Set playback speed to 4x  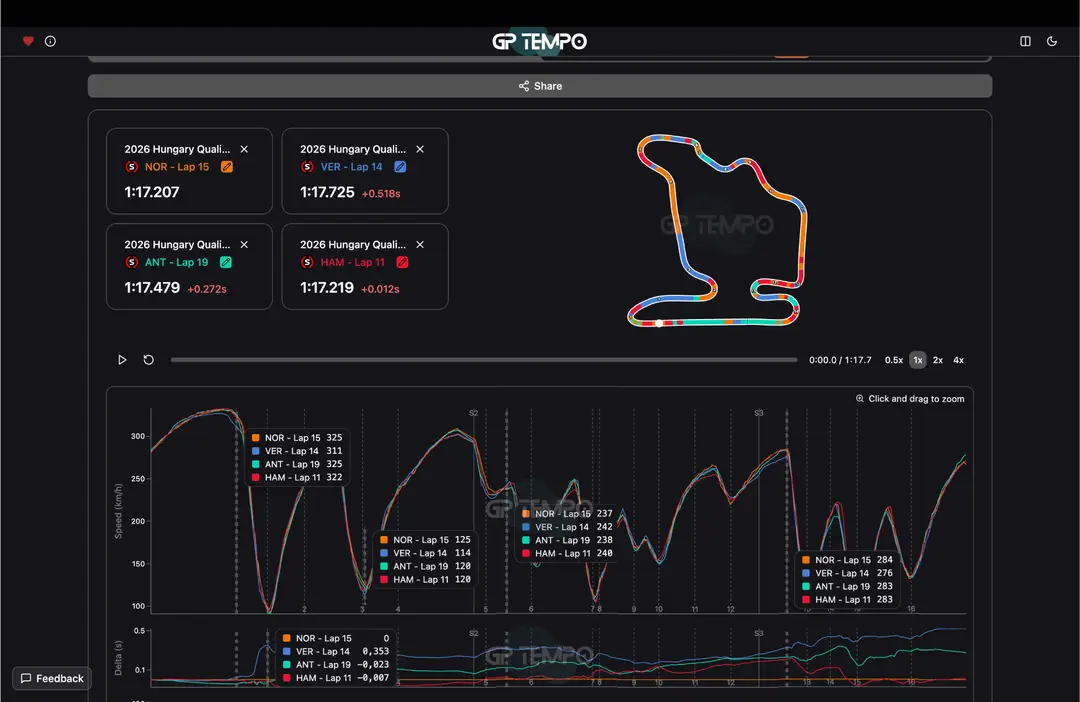pos(958,360)
